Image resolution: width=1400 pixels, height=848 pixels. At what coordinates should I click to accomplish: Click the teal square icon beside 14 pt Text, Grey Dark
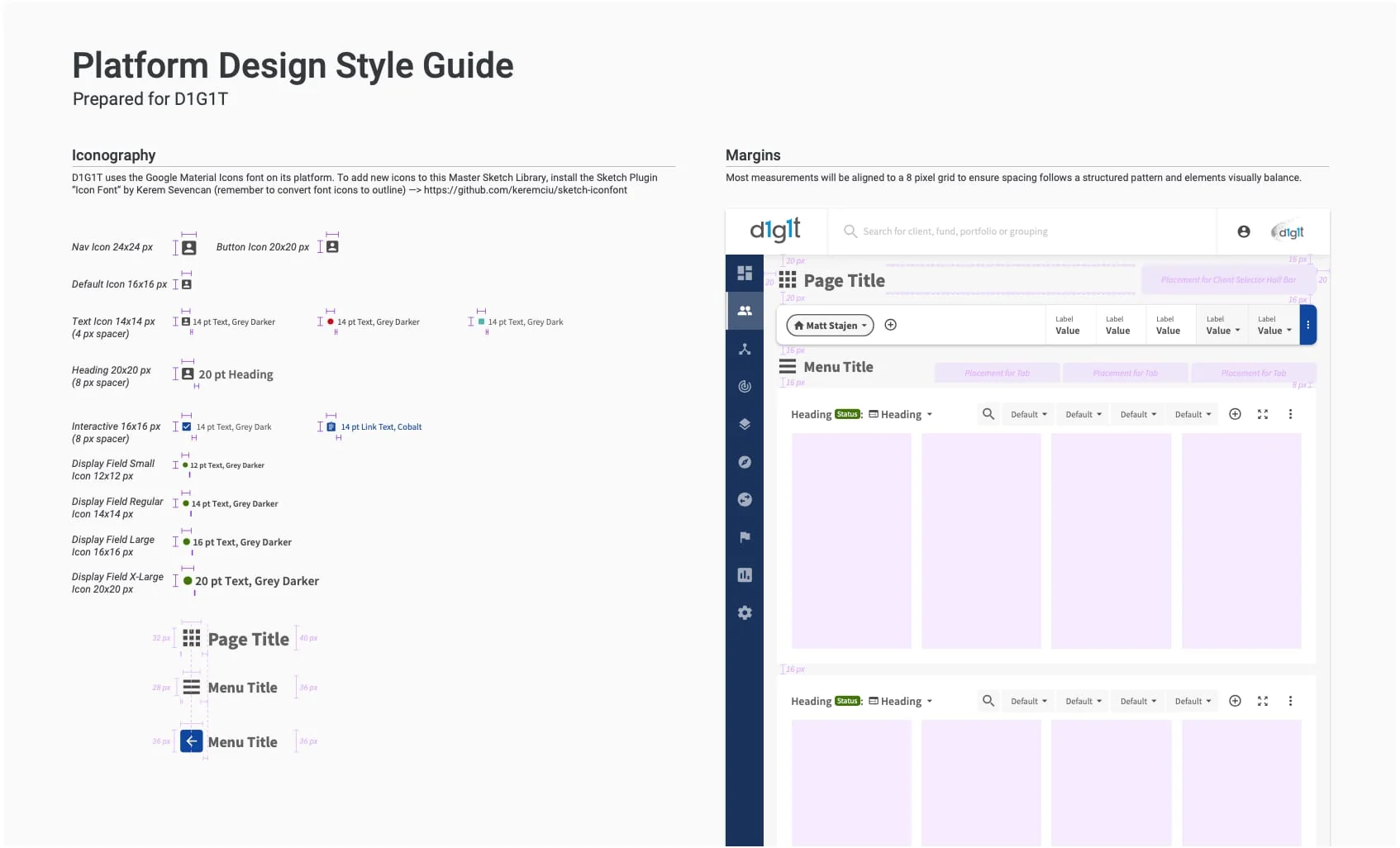(x=481, y=322)
